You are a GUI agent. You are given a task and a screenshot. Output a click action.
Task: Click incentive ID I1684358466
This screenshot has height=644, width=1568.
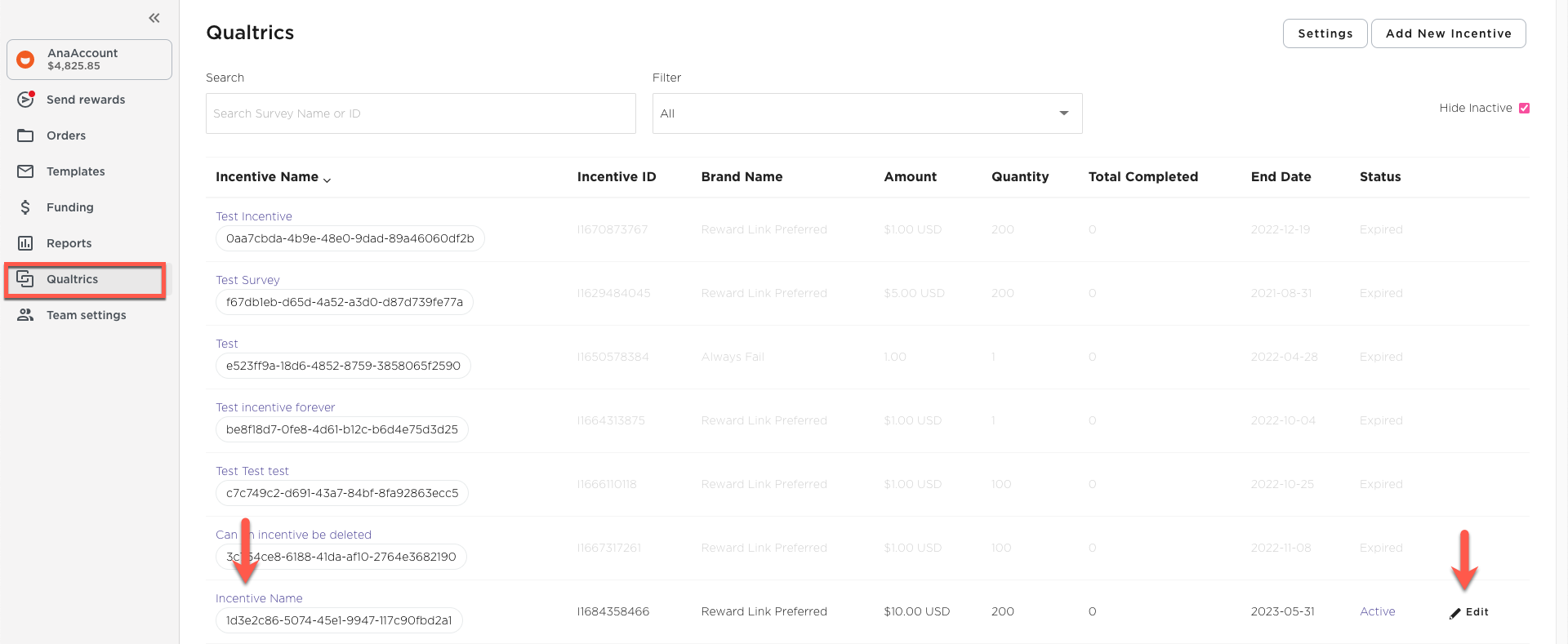[613, 611]
